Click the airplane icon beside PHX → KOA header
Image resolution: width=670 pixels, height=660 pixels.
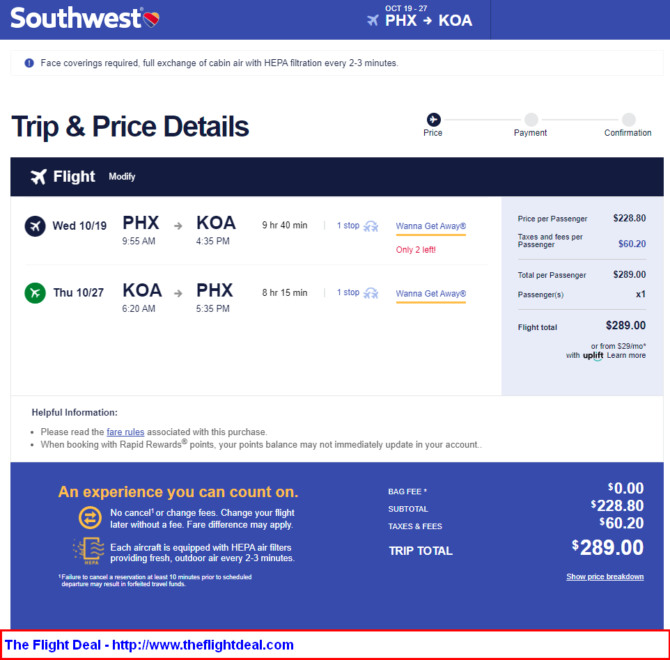373,20
